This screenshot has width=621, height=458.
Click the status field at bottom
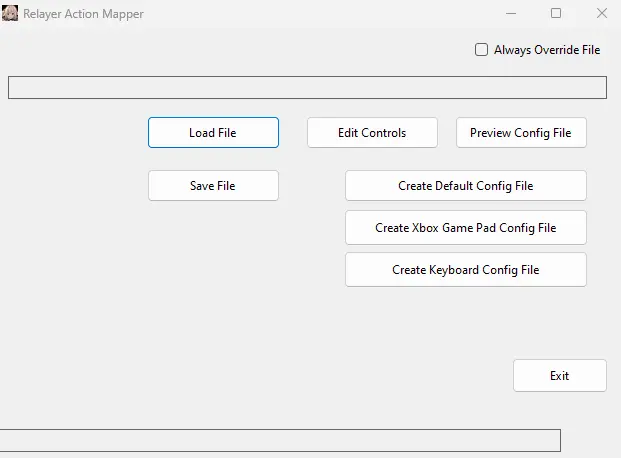tap(280, 440)
